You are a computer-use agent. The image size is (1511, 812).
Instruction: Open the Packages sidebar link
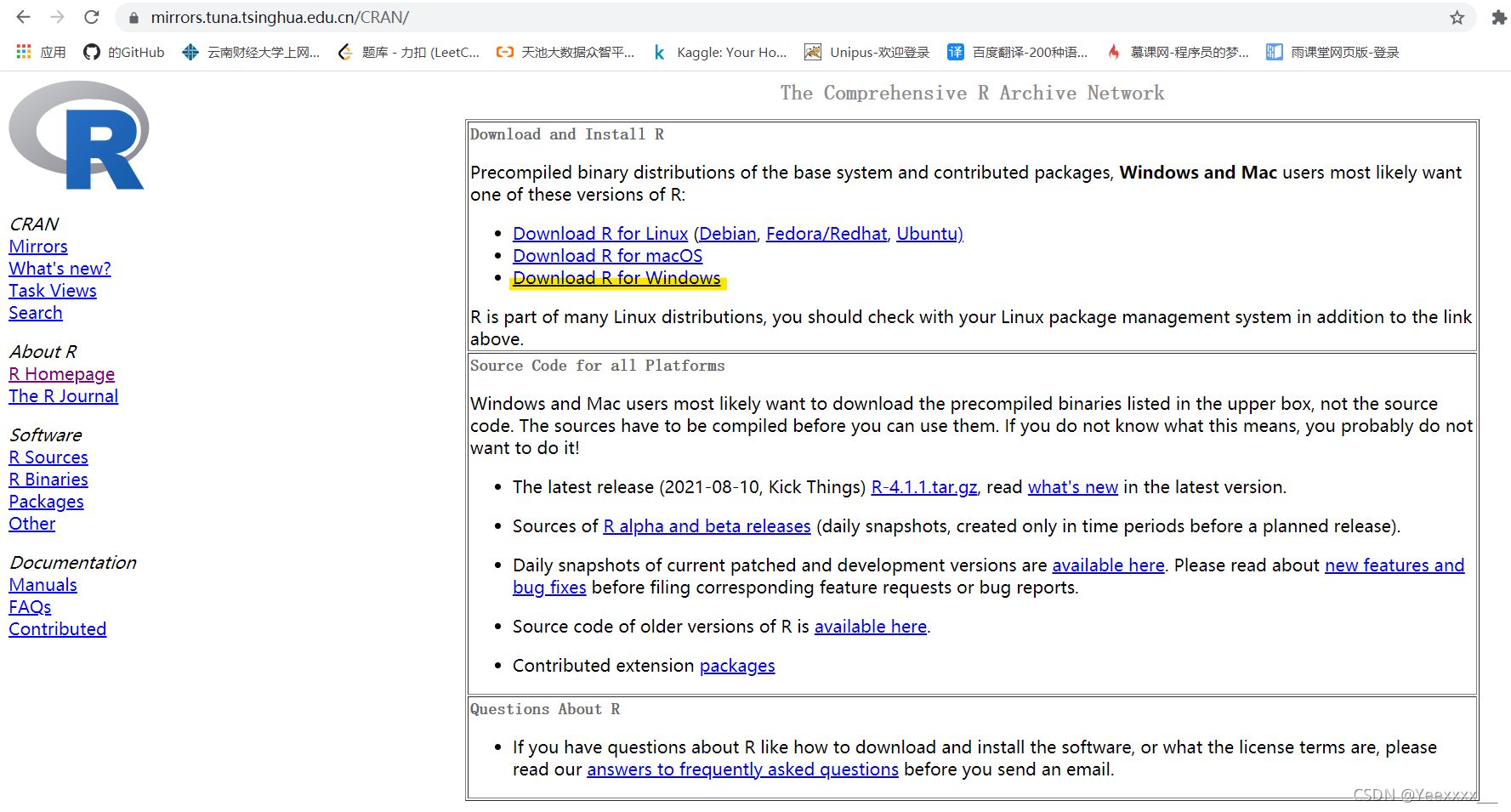(x=46, y=502)
